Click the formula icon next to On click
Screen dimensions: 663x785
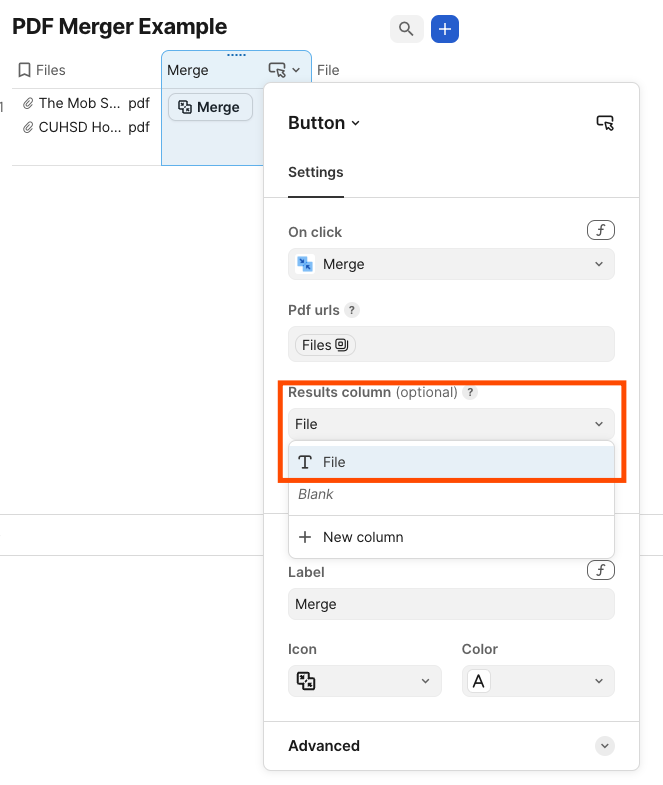pyautogui.click(x=600, y=231)
